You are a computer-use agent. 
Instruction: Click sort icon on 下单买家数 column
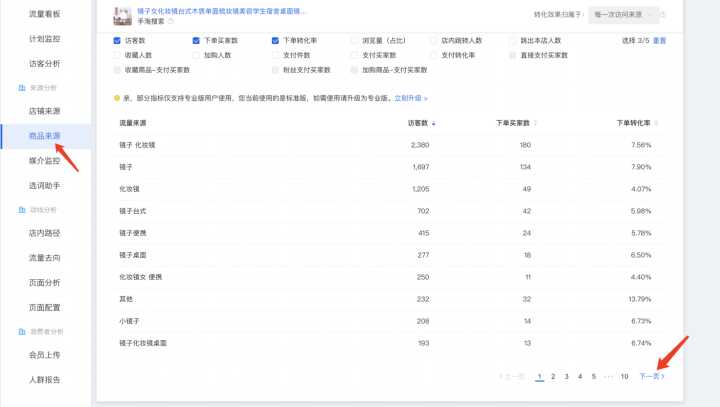click(536, 123)
